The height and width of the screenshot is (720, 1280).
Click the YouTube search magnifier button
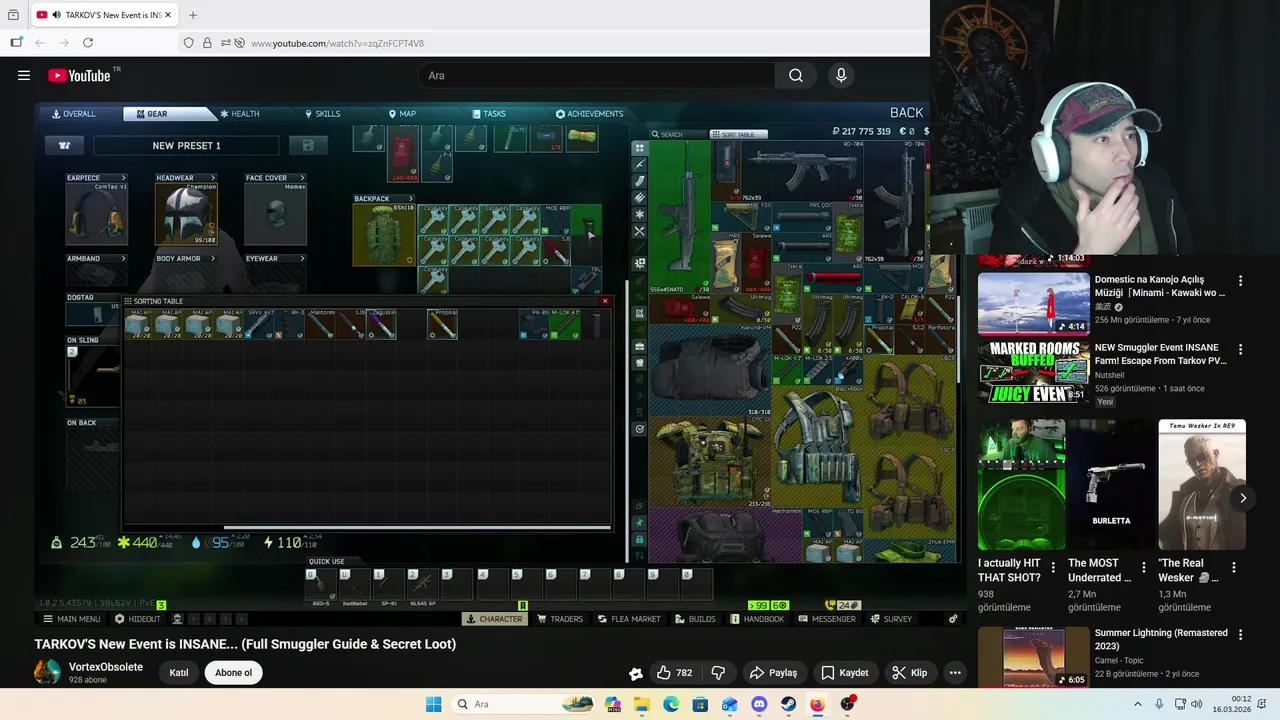click(x=796, y=75)
